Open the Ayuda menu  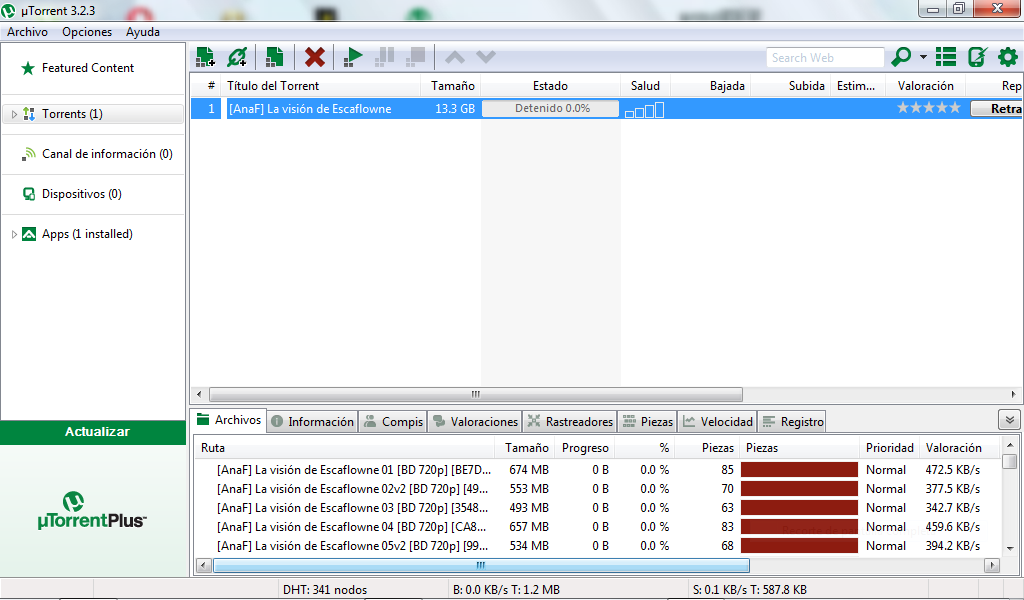point(143,32)
